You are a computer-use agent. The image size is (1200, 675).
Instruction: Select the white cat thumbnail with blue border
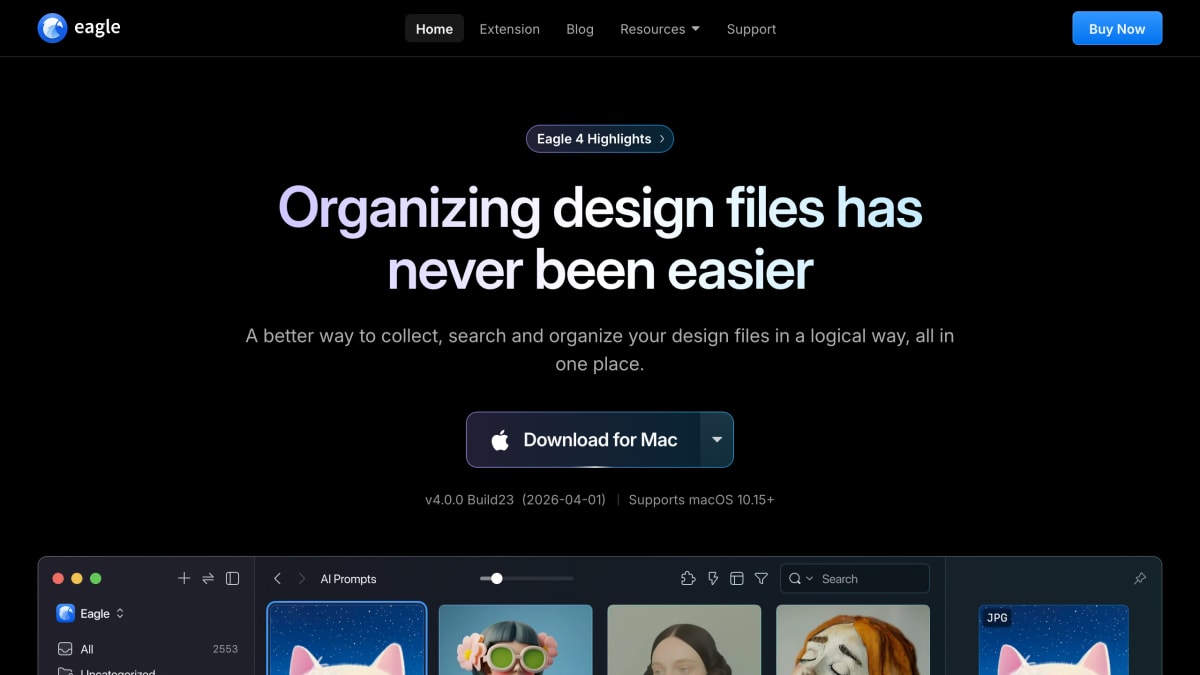[x=347, y=639]
